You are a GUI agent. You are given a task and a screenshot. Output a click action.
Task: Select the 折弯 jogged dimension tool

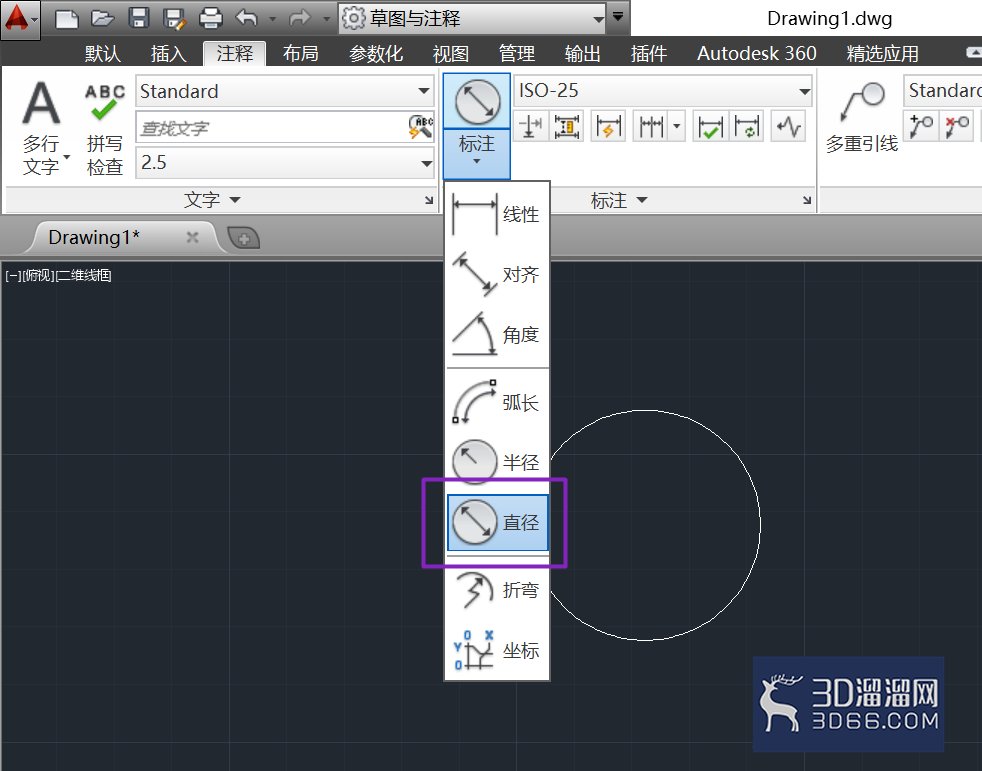point(497,590)
